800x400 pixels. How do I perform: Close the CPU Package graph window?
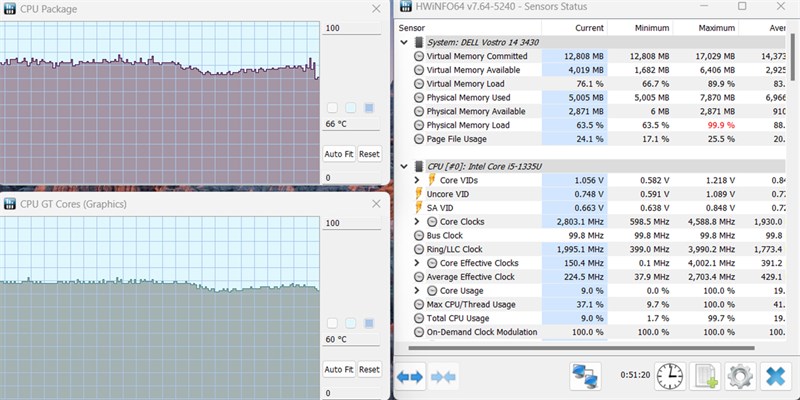(376, 9)
